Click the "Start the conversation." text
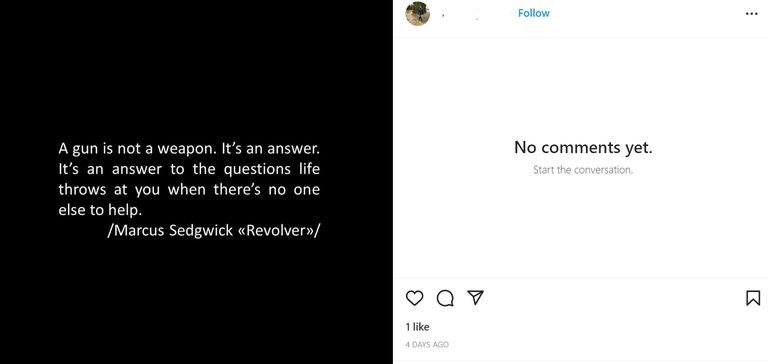 (583, 170)
